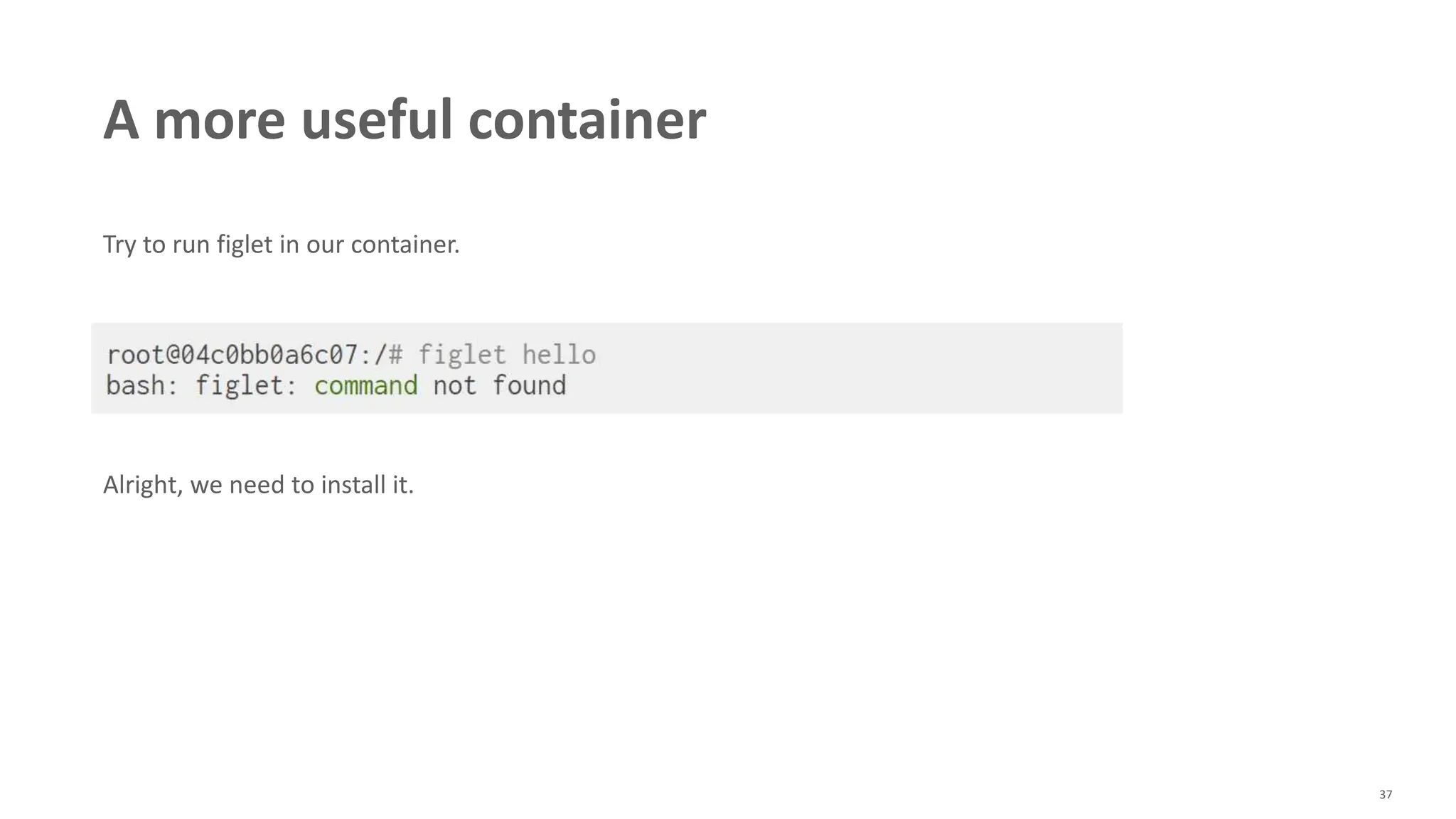Click 'bash:' at the start of the error line

tap(142, 386)
